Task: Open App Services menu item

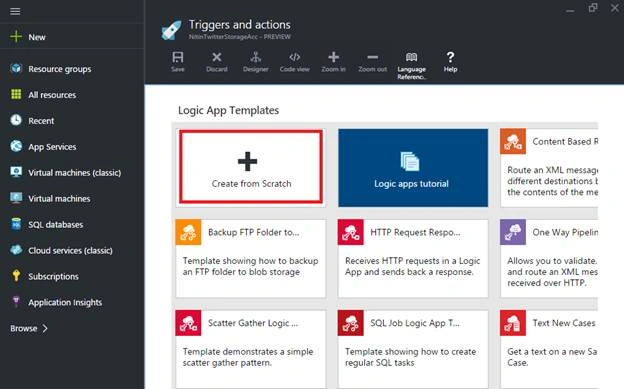Action: pos(52,147)
